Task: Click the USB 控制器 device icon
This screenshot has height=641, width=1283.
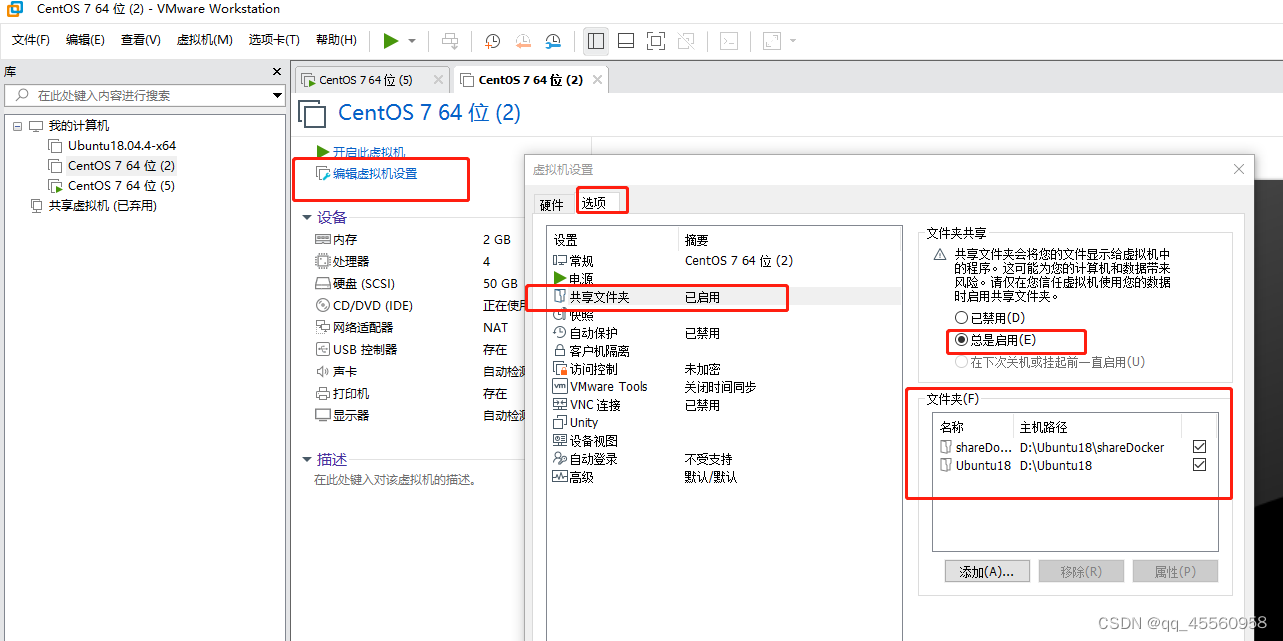Action: (323, 349)
